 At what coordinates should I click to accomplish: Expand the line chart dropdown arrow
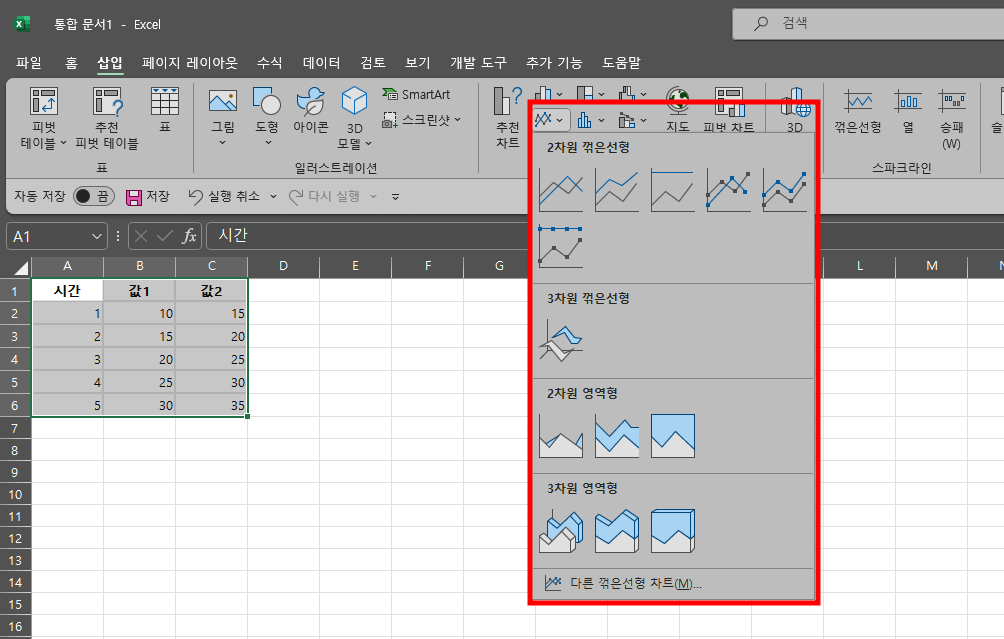point(560,120)
